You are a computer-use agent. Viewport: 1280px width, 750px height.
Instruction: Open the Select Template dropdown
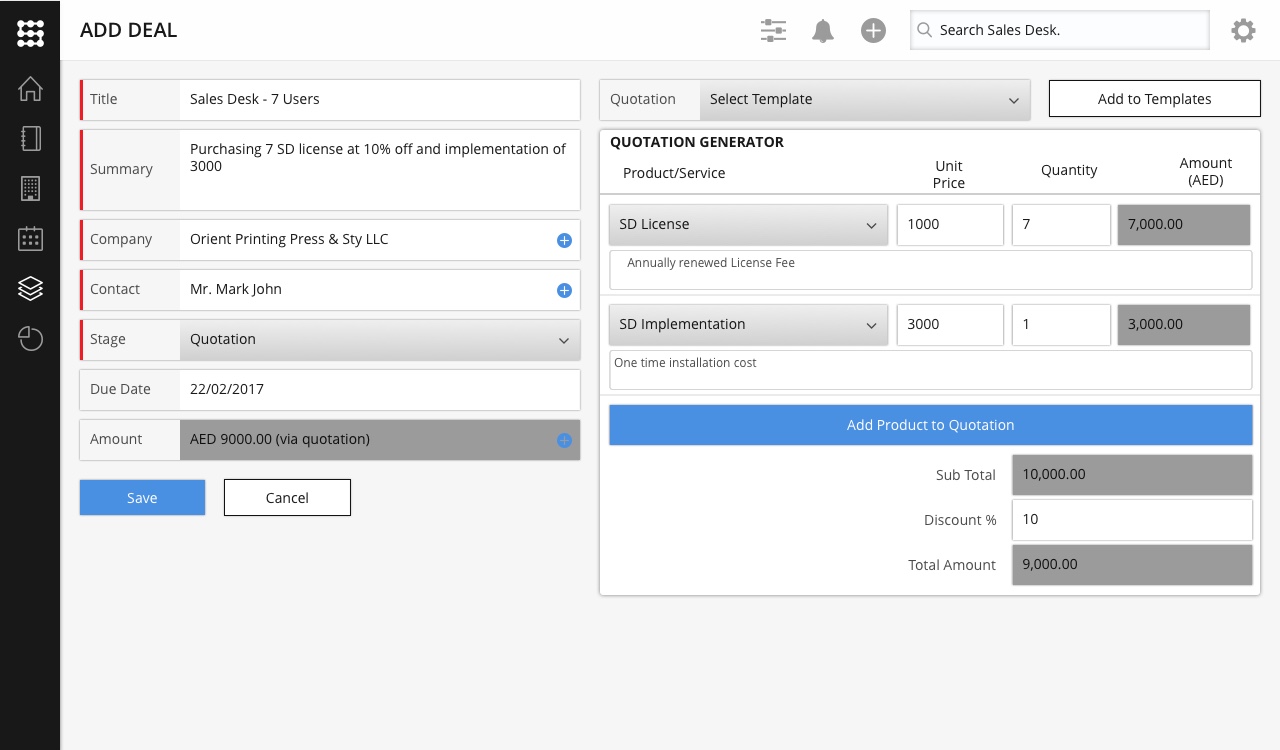point(864,100)
